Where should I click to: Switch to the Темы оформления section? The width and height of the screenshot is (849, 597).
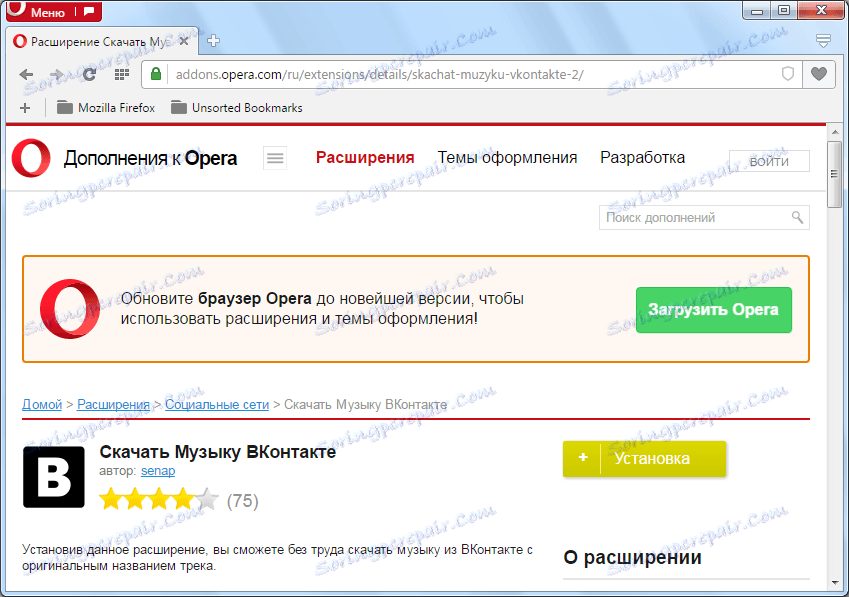coord(508,158)
